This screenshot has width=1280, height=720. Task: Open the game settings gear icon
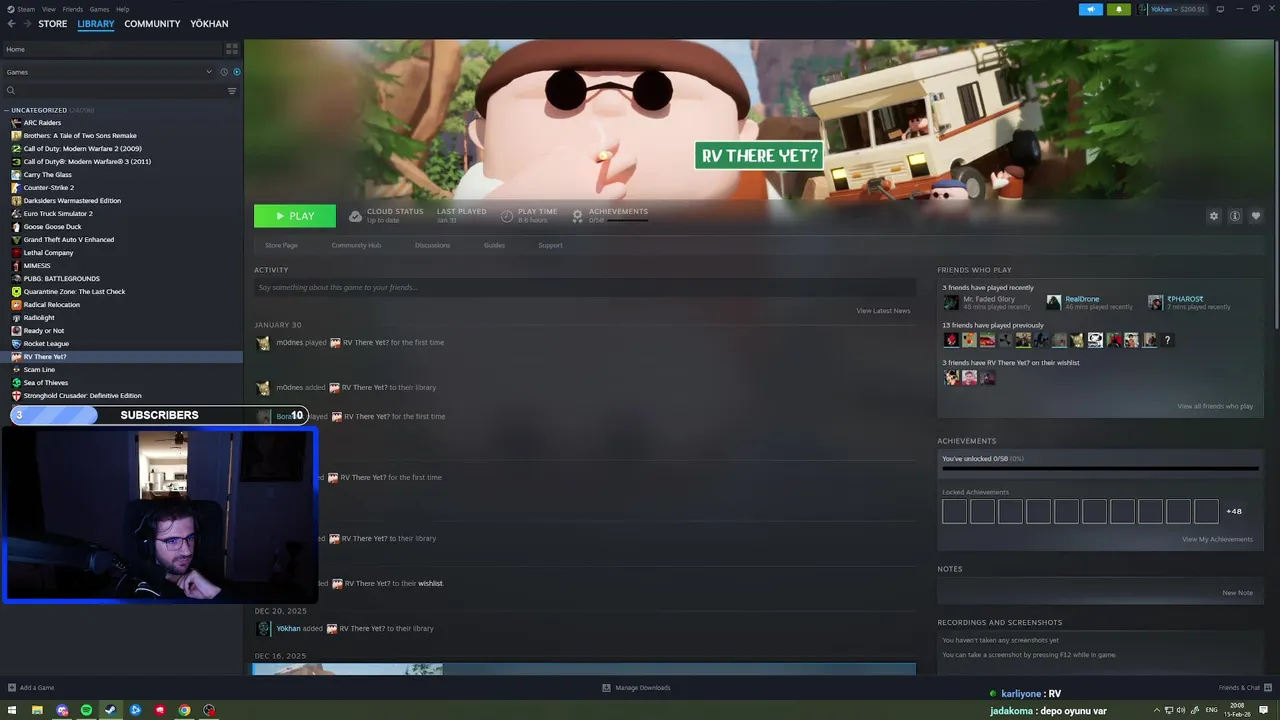1214,216
